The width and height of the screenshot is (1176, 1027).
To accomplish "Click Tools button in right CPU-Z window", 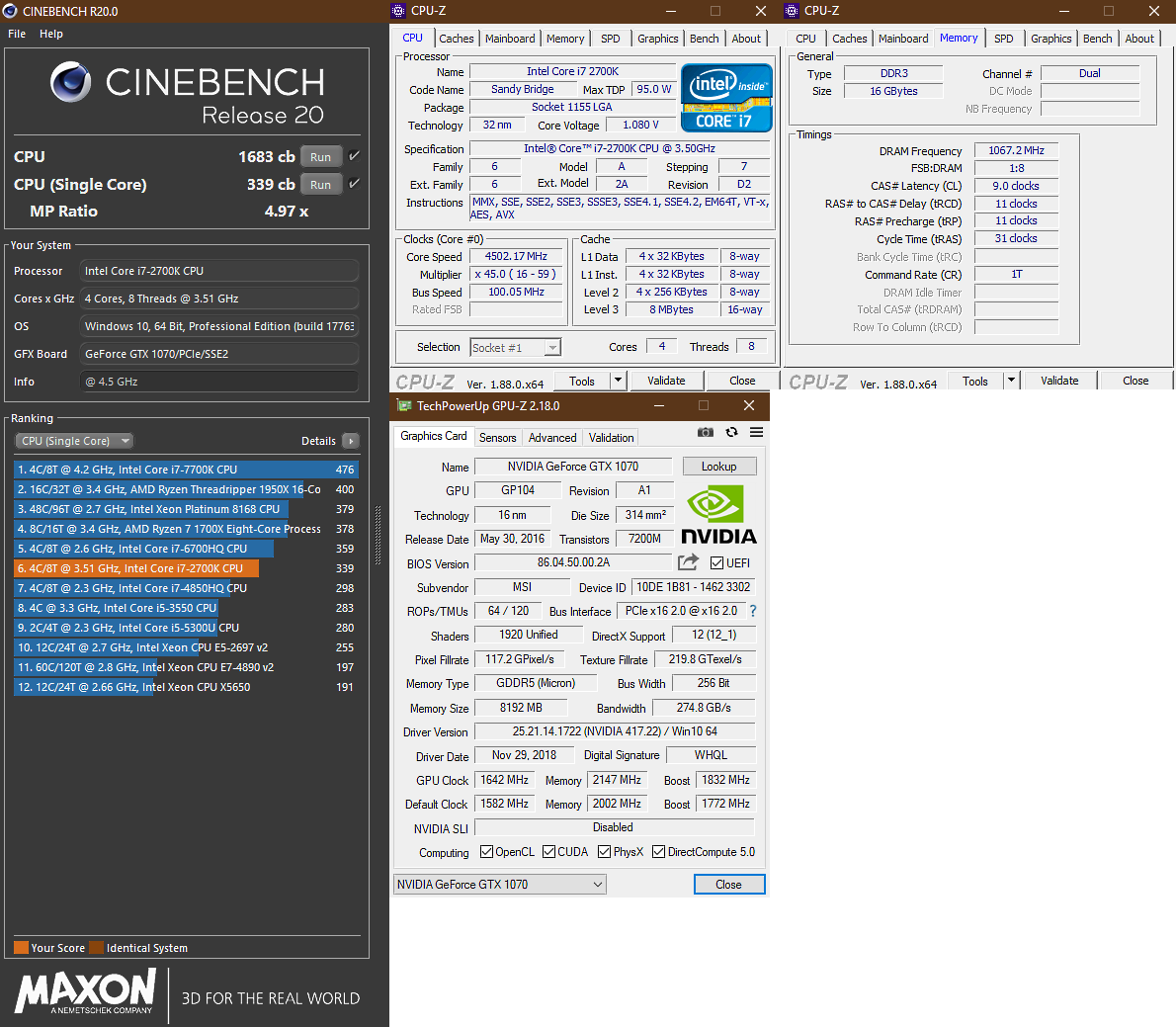I will click(x=975, y=381).
